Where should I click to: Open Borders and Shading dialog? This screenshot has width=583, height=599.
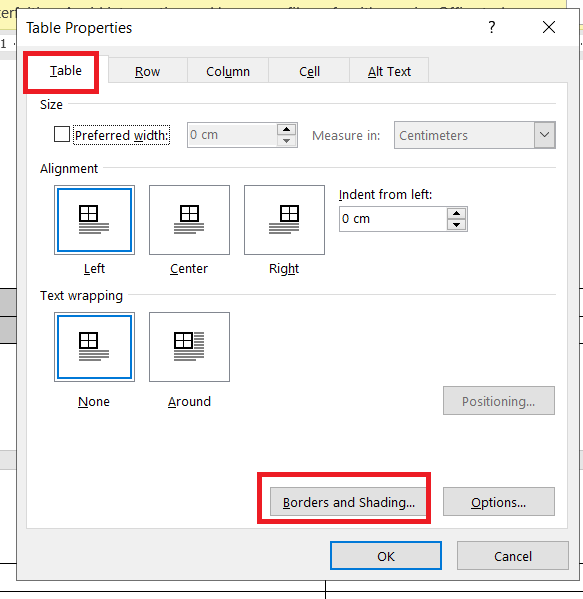[x=348, y=502]
